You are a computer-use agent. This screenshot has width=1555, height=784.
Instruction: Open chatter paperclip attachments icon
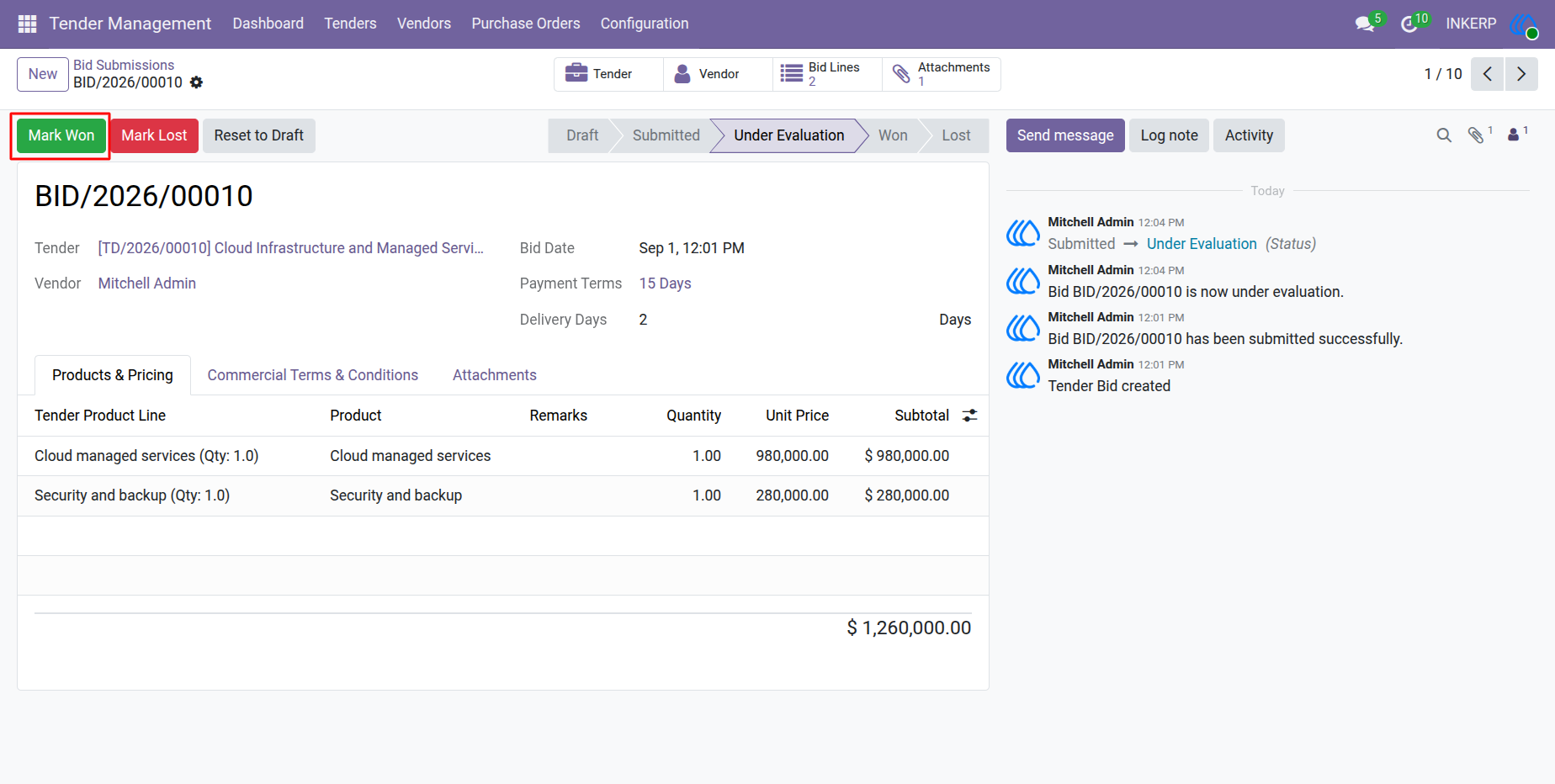tap(1476, 135)
